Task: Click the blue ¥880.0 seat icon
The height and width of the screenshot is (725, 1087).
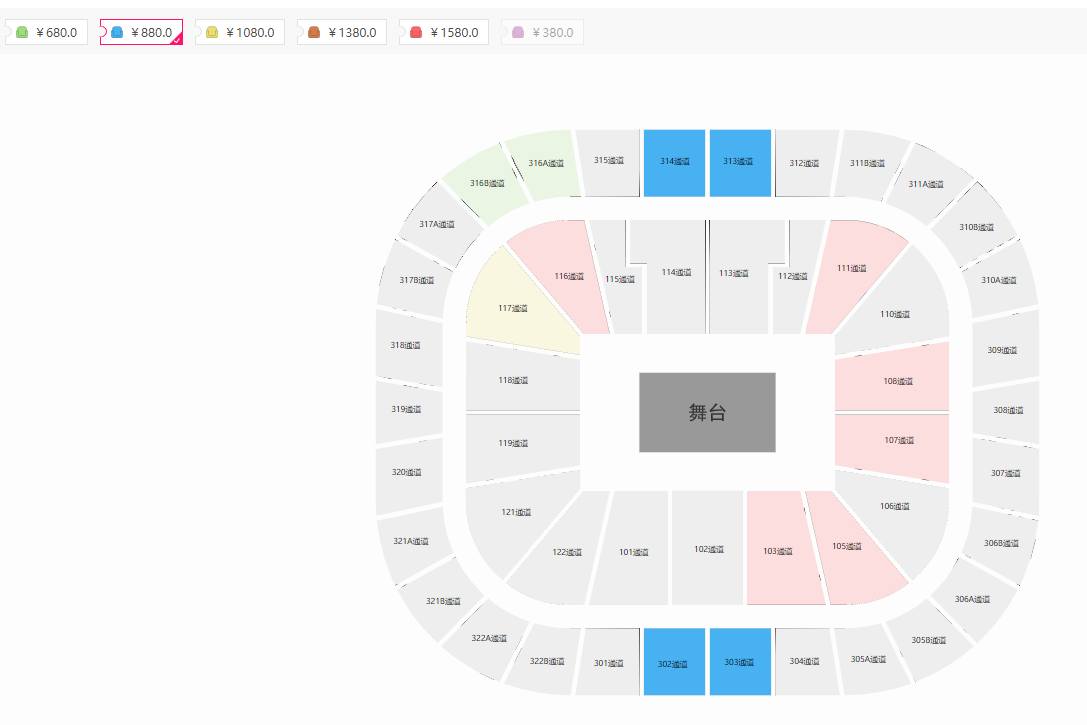Action: click(117, 33)
